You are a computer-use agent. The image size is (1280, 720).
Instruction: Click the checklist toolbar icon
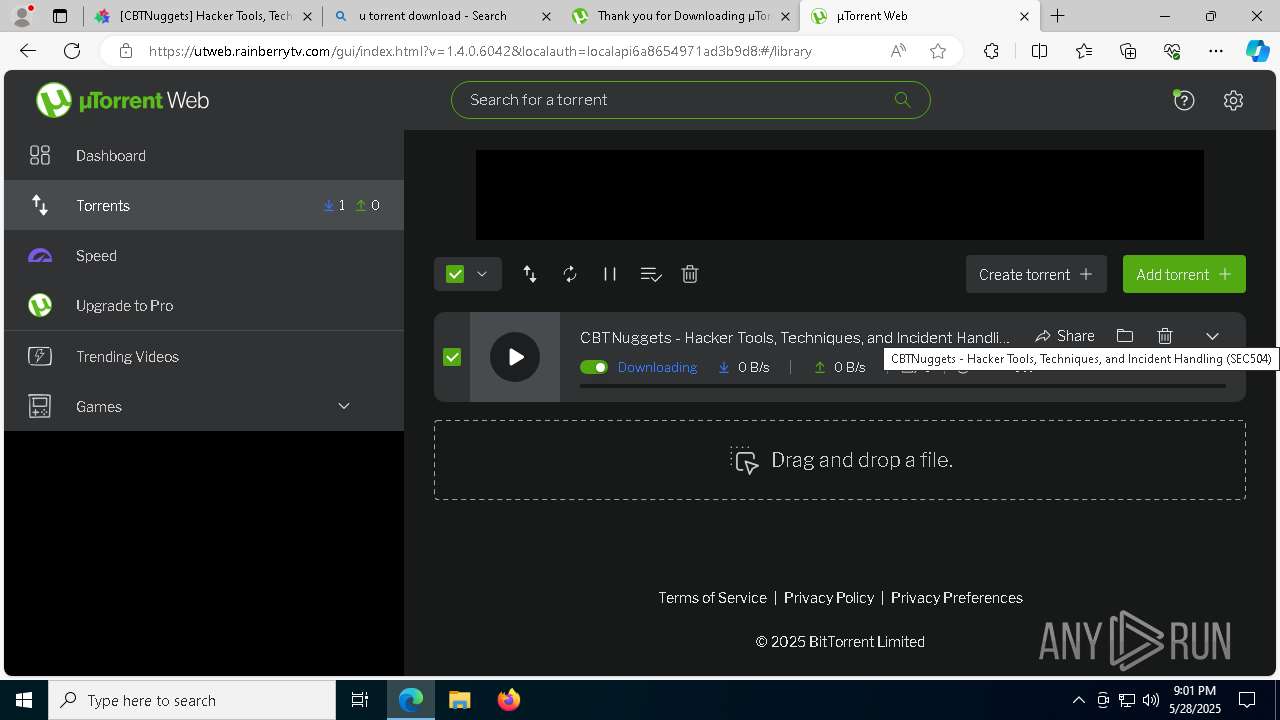pos(651,274)
